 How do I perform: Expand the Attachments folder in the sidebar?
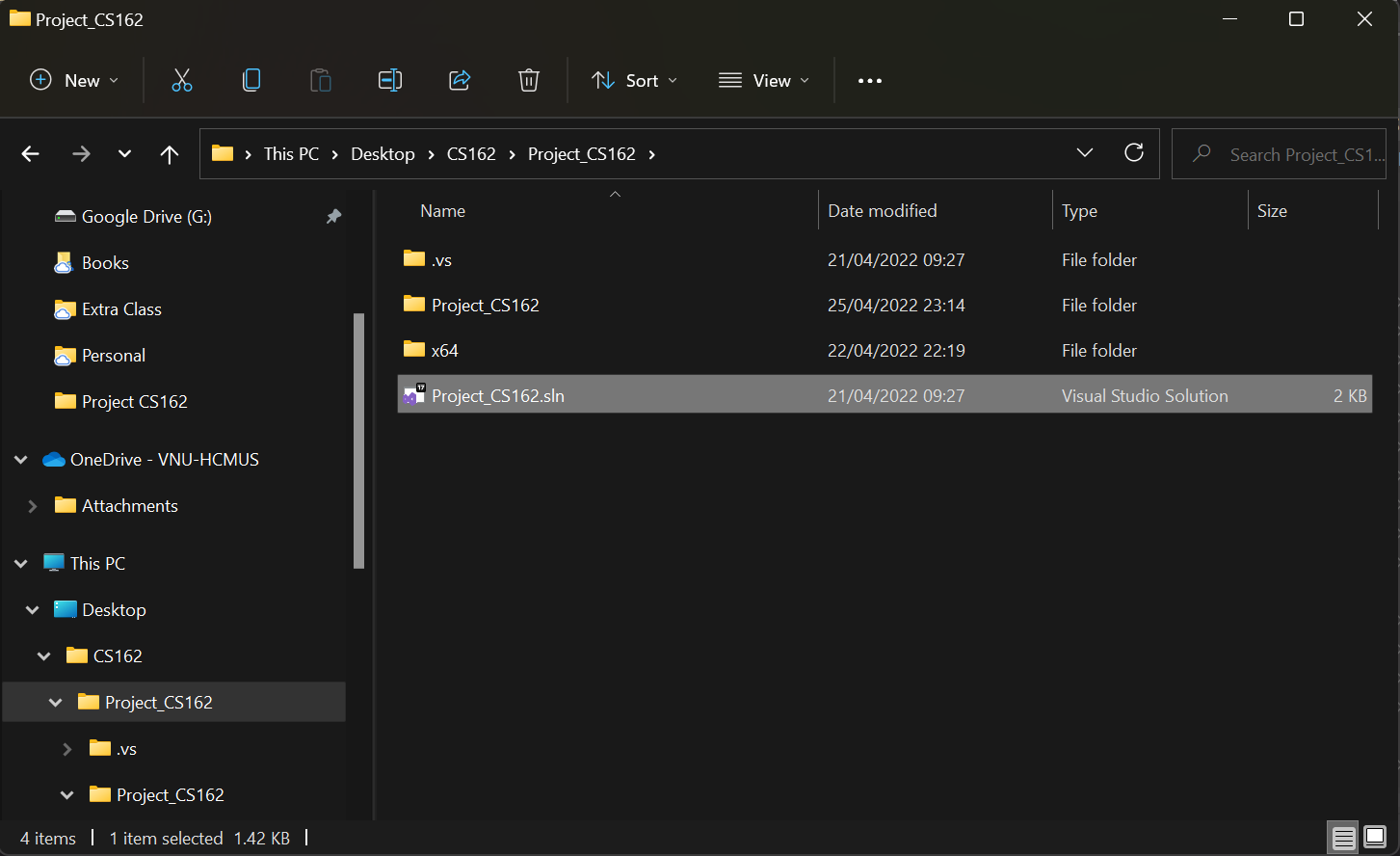click(33, 505)
